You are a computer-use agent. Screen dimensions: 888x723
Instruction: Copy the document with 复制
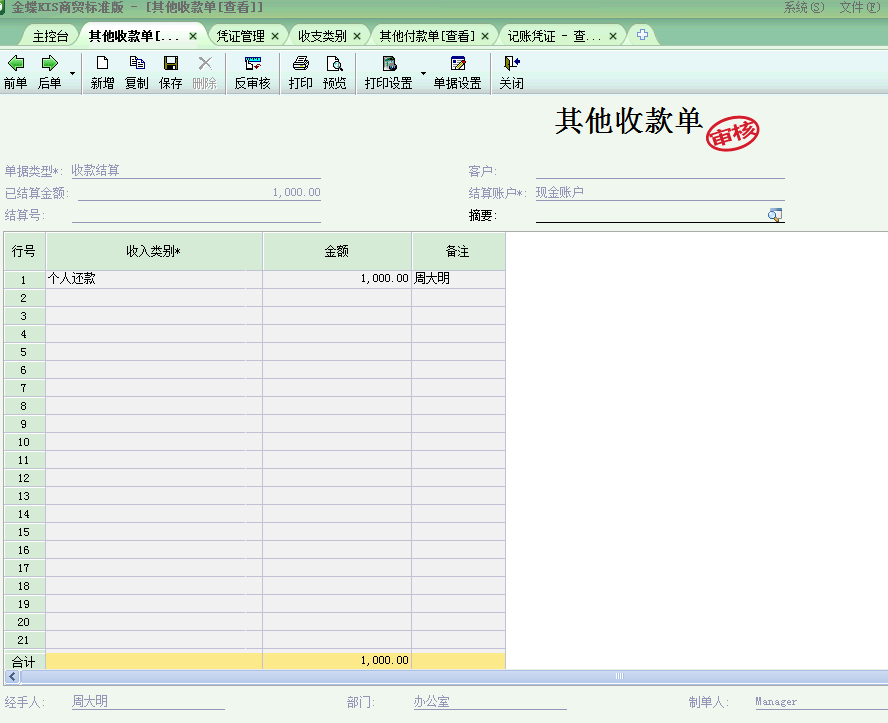point(136,72)
